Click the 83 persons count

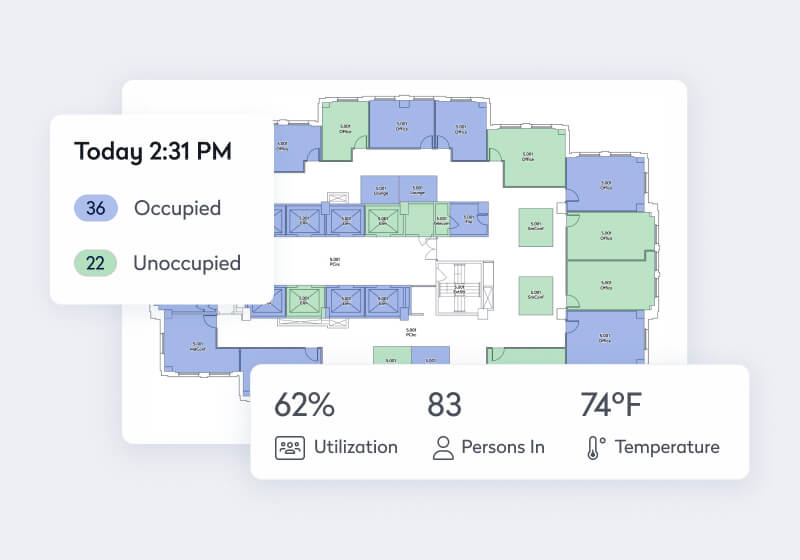coord(445,405)
